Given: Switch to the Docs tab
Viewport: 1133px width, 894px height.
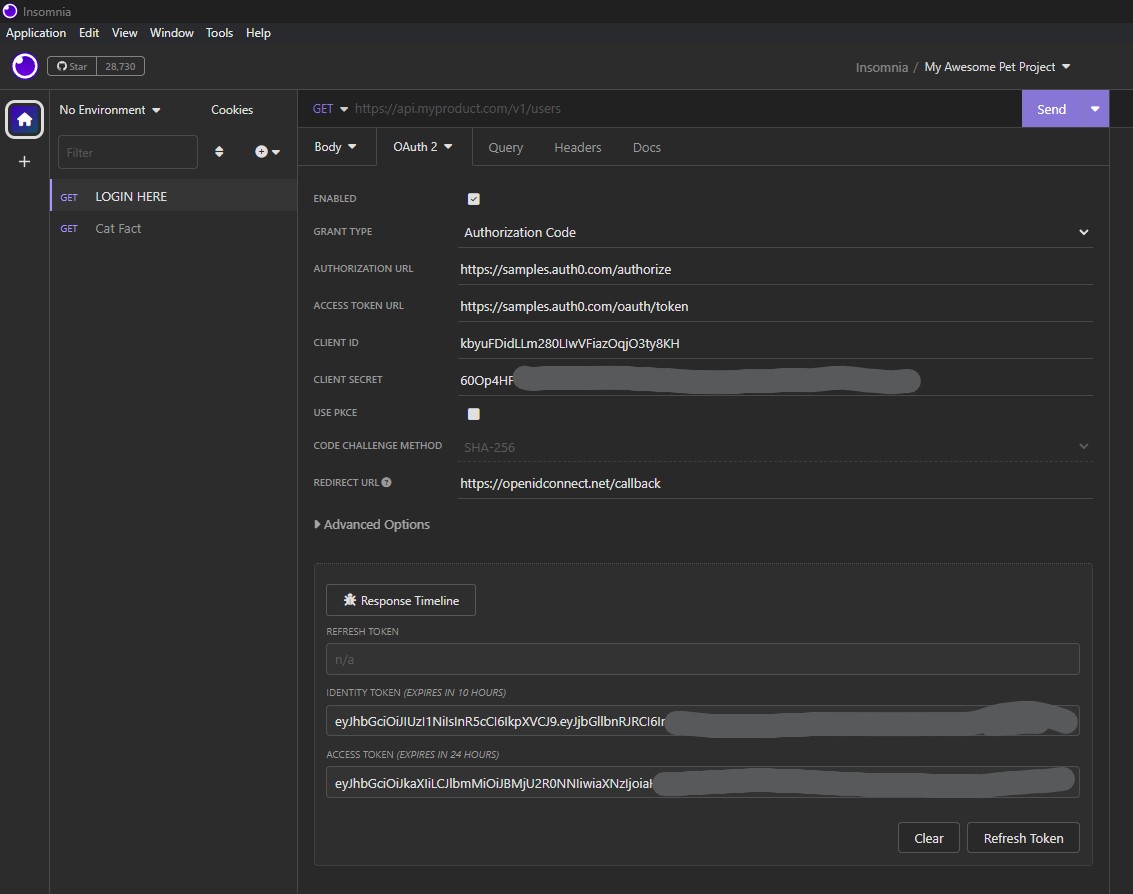Looking at the screenshot, I should (647, 147).
